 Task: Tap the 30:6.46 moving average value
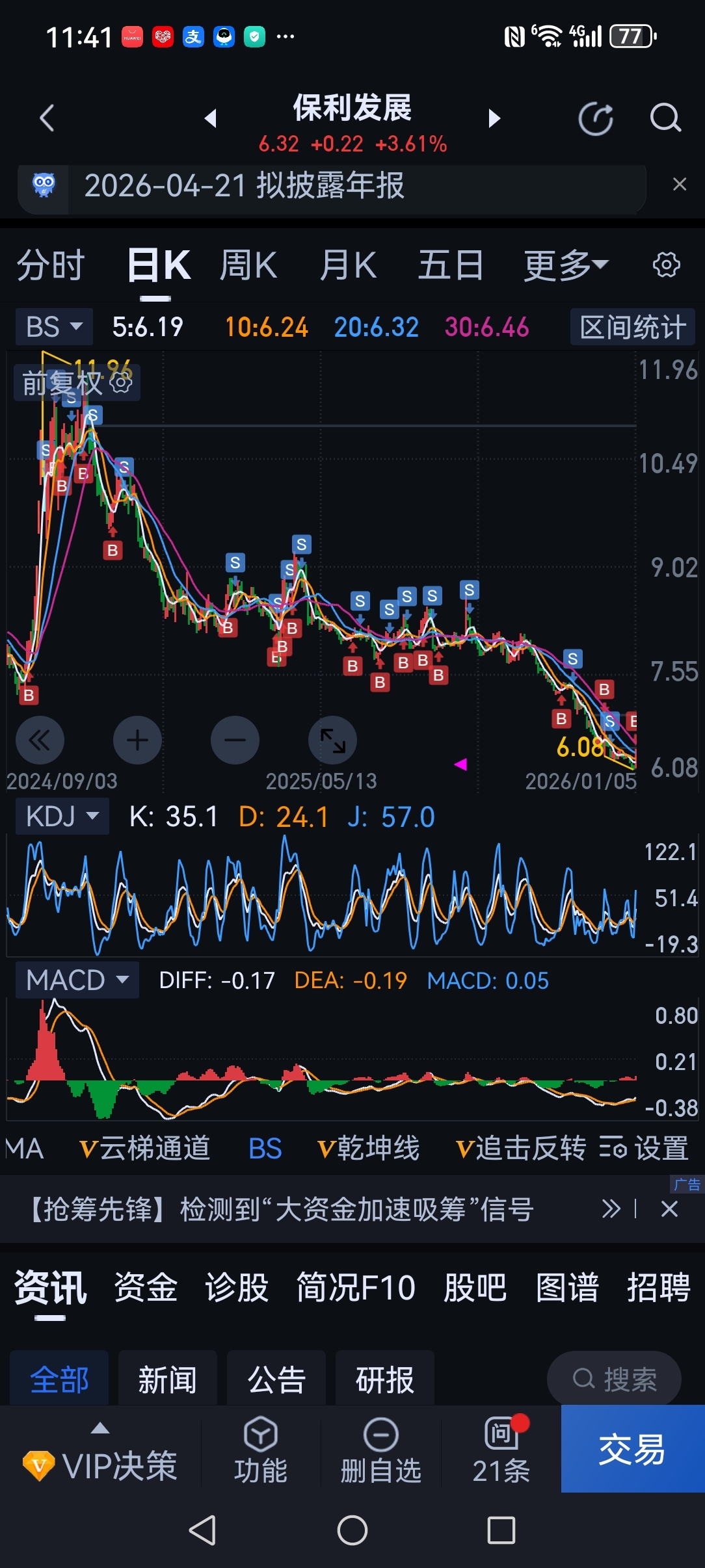coord(486,327)
